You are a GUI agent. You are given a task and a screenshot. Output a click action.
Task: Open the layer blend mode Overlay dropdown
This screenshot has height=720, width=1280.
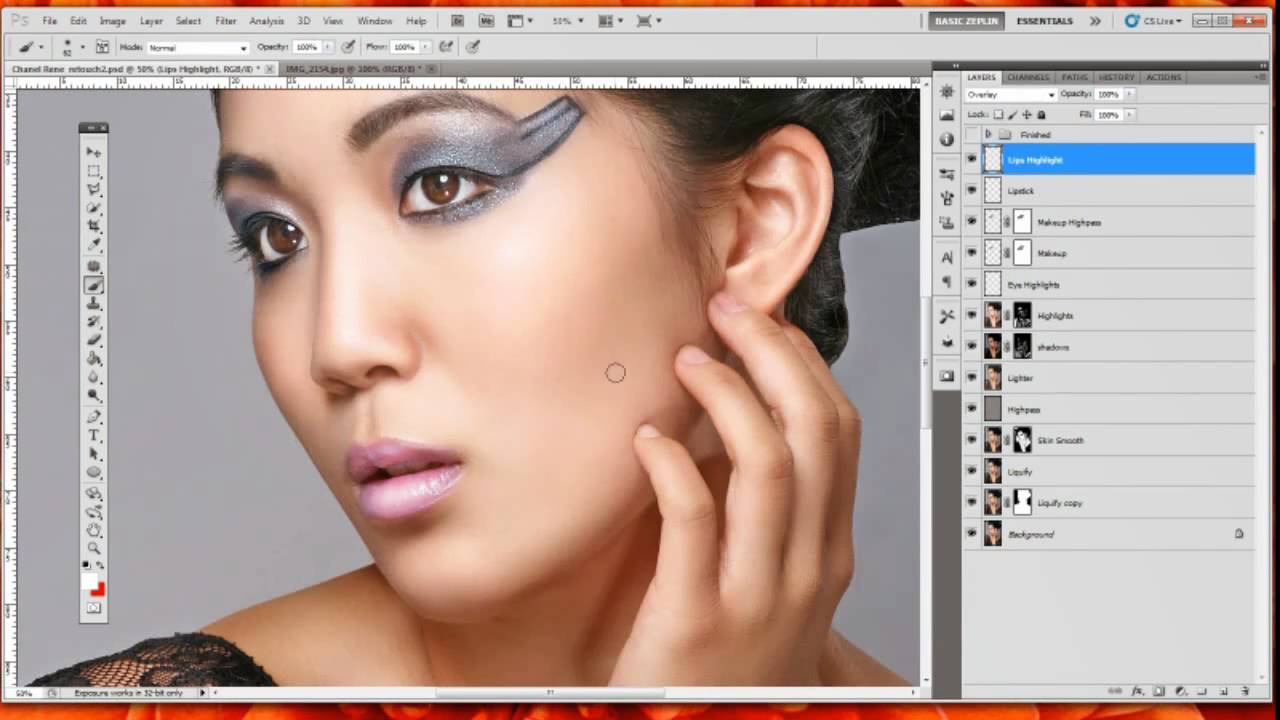pos(1010,95)
